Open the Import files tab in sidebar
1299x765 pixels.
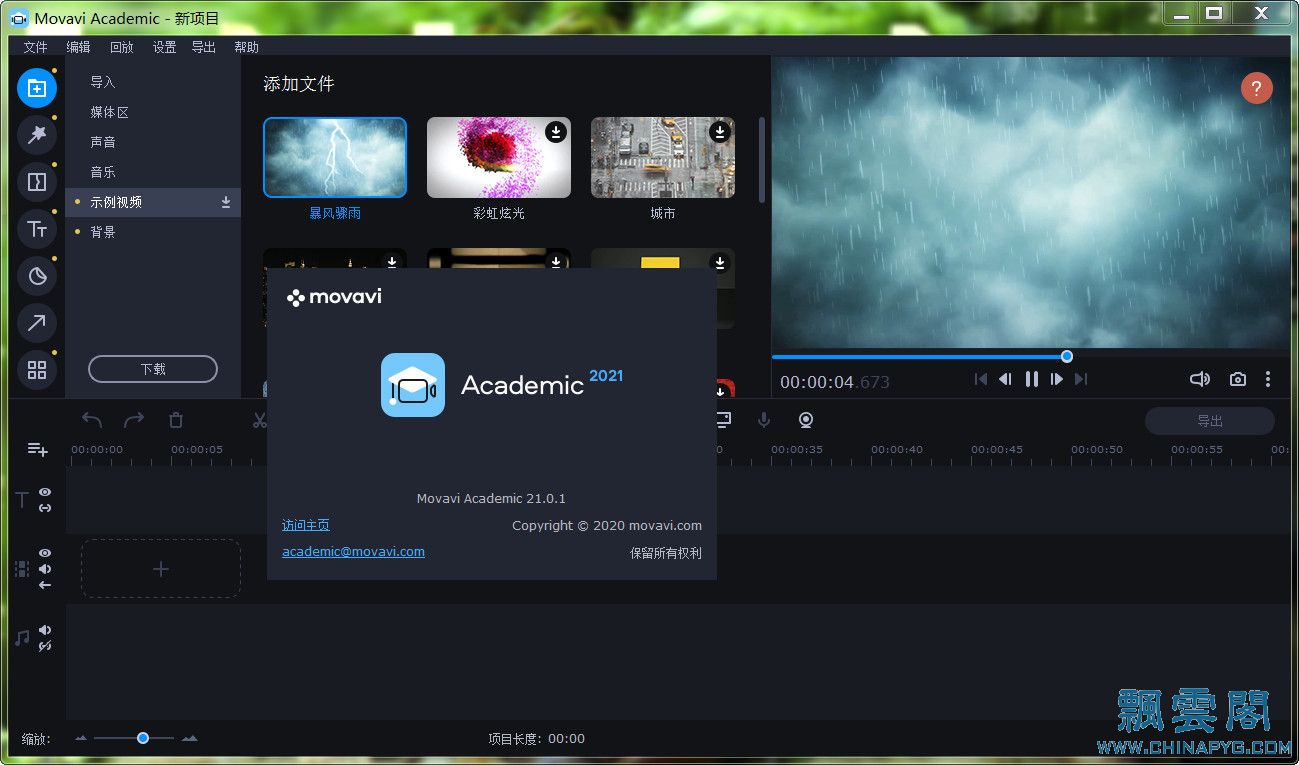[37, 88]
